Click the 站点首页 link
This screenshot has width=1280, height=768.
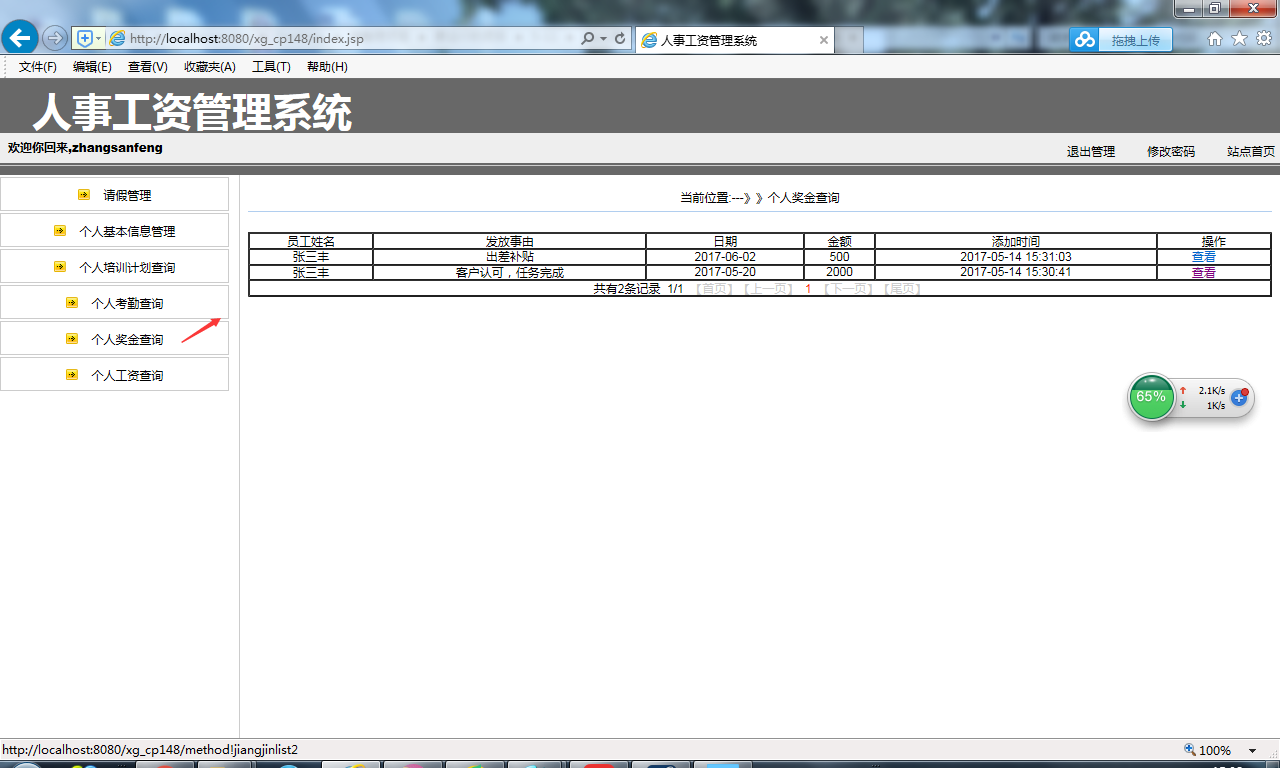pos(1251,152)
